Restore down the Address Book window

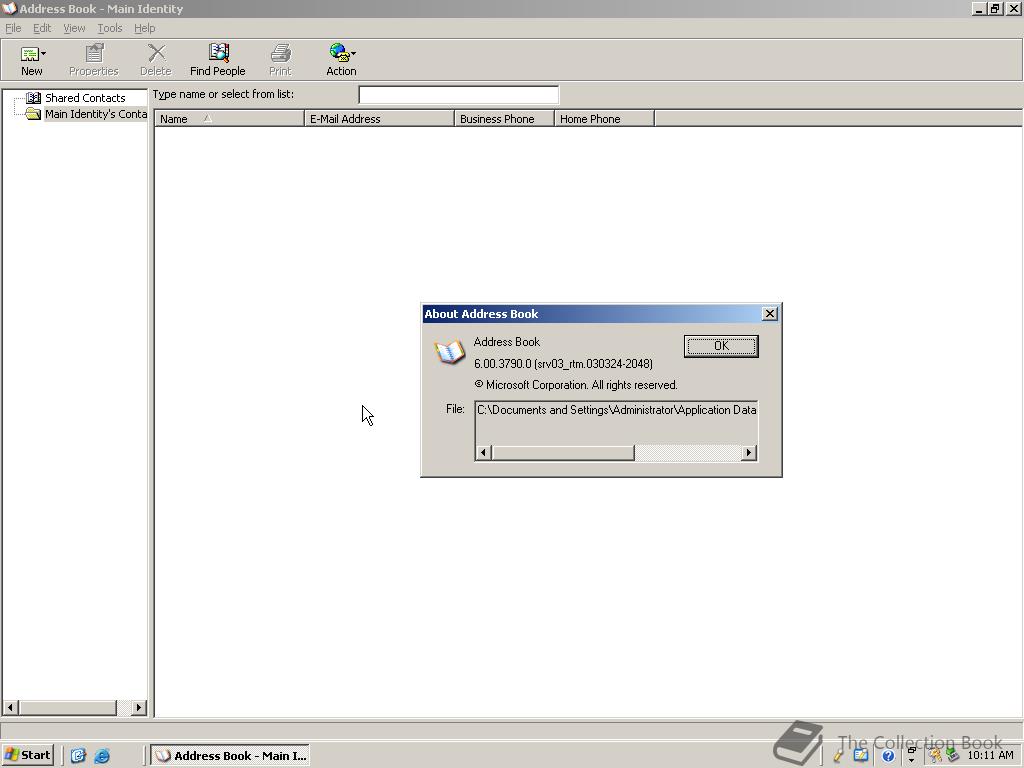pyautogui.click(x=995, y=8)
